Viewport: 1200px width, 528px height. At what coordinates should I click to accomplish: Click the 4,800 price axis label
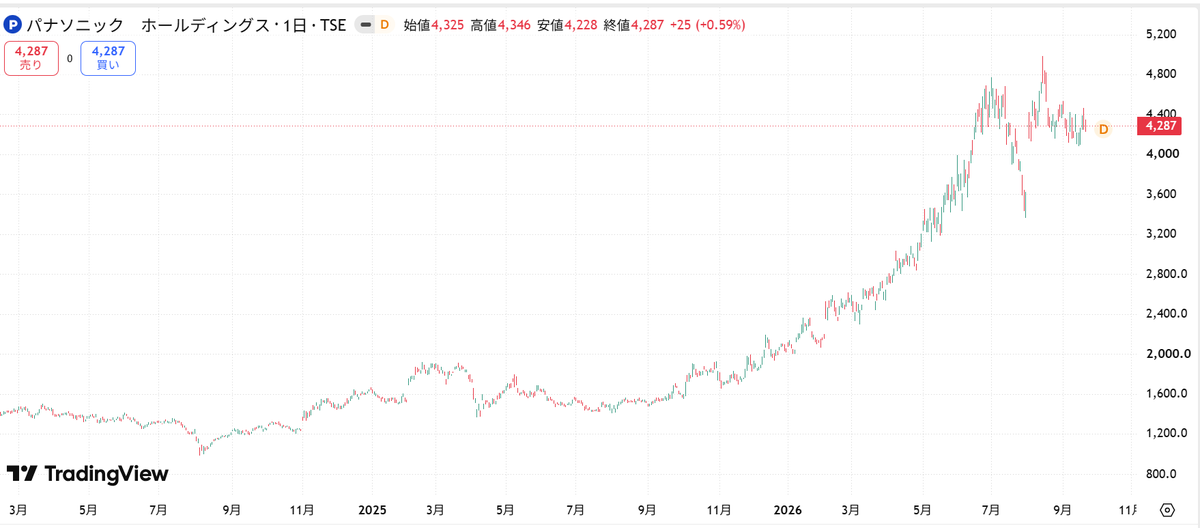pos(1159,74)
